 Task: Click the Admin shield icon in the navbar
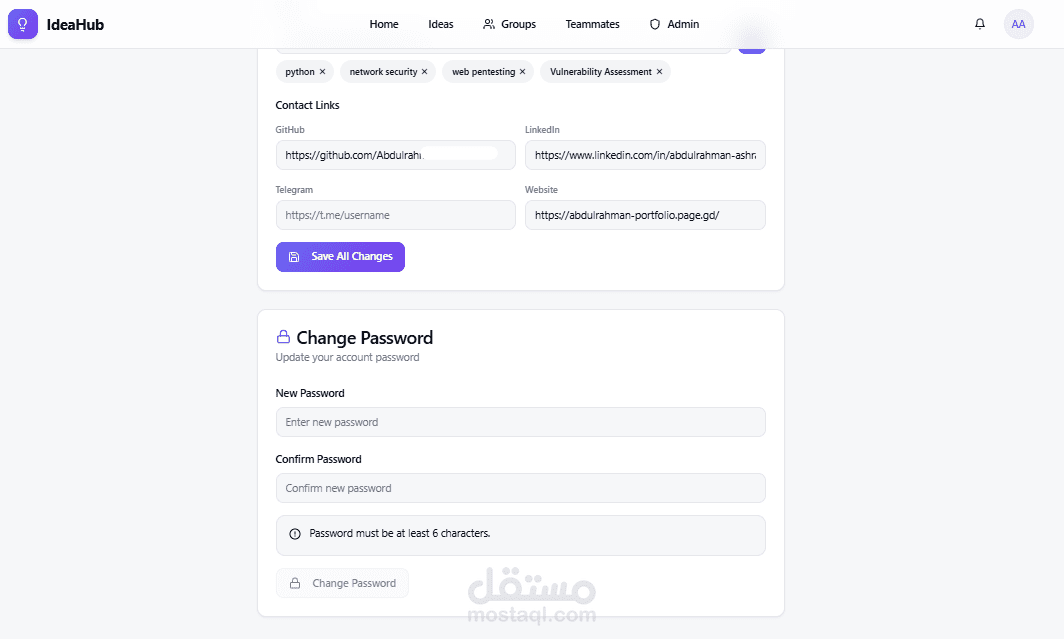tap(655, 24)
